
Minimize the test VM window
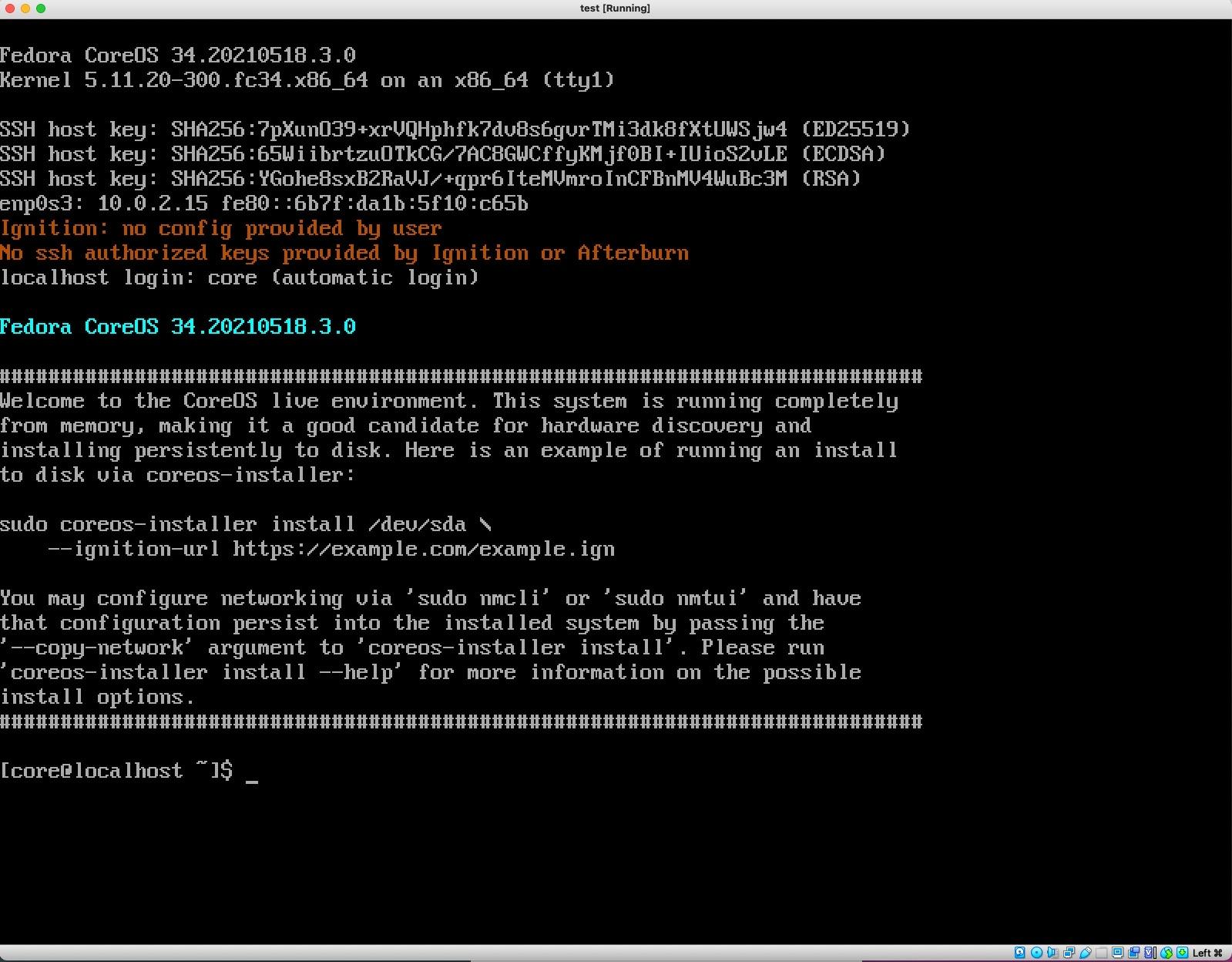click(25, 8)
